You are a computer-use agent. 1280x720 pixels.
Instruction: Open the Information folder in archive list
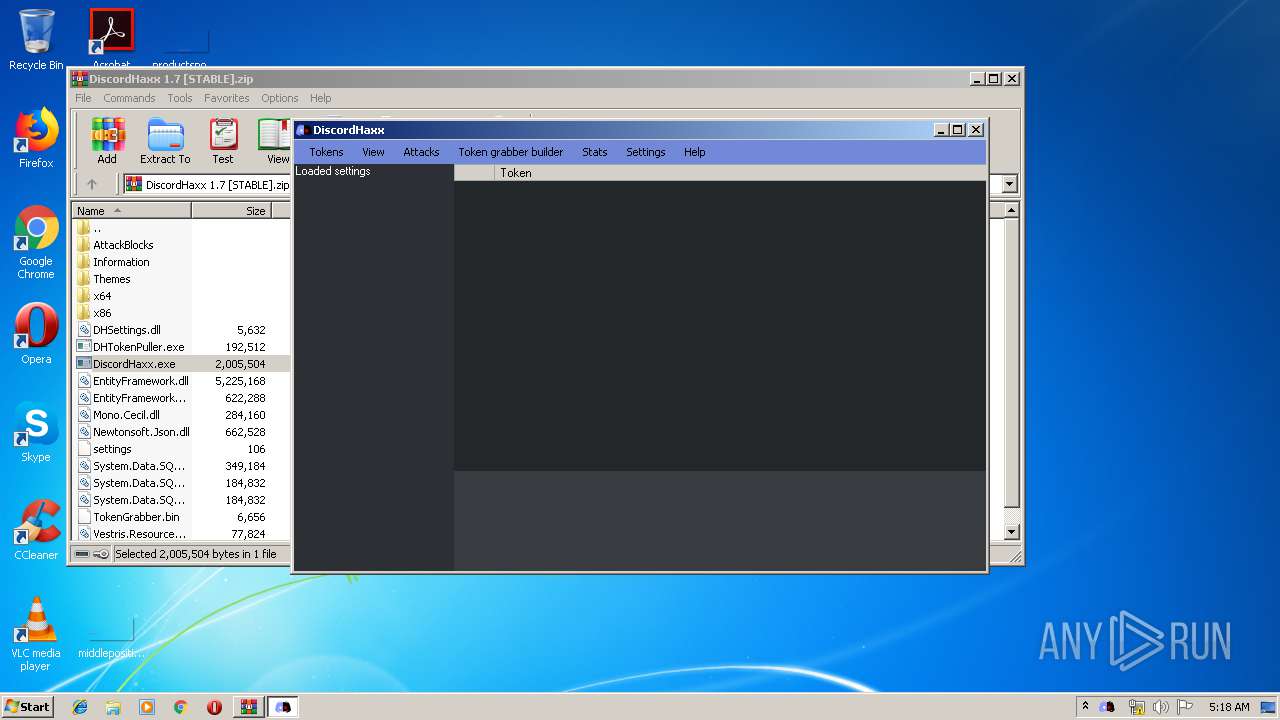121,262
